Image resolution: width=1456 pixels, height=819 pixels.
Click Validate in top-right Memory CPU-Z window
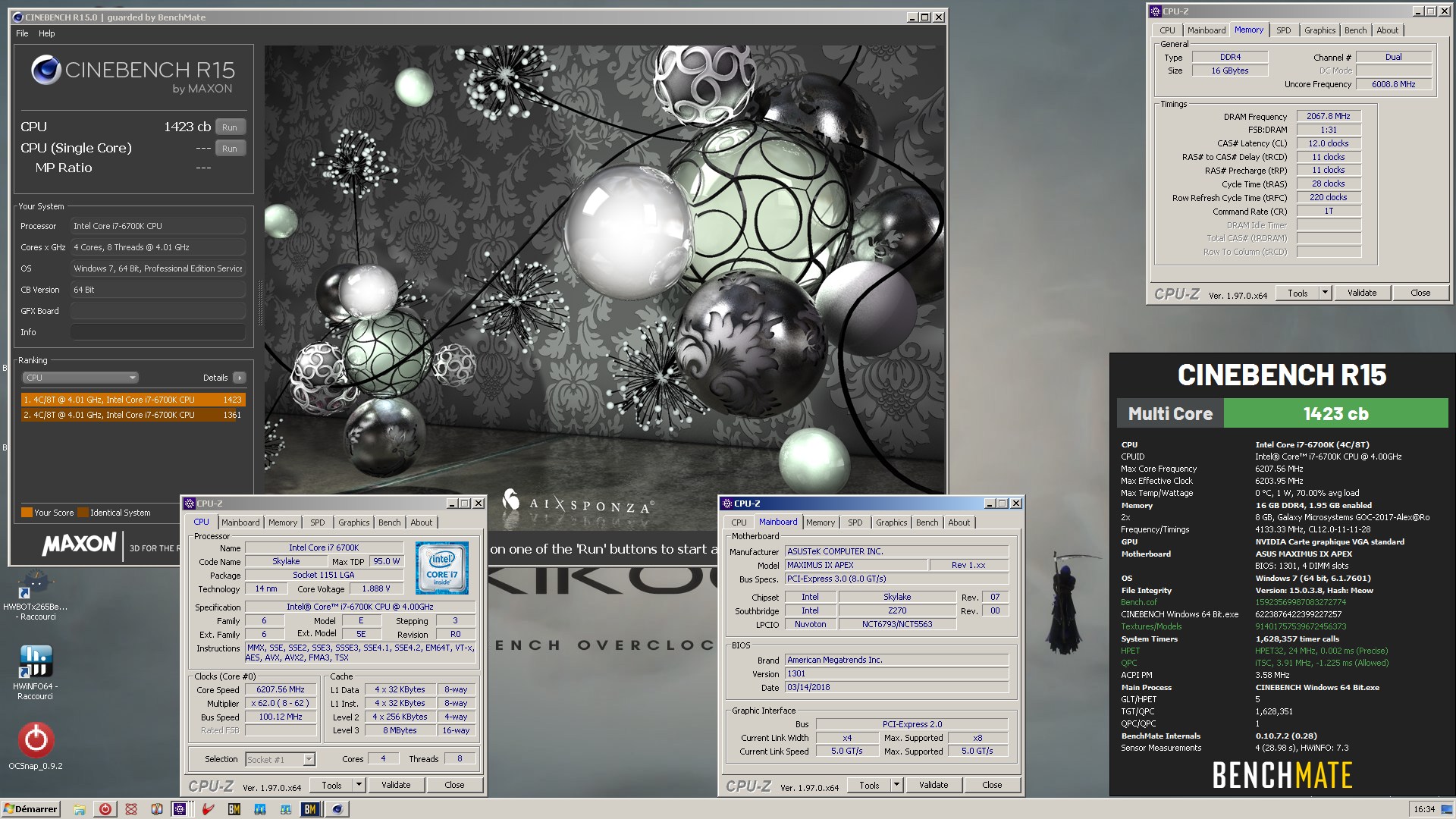pos(1362,293)
